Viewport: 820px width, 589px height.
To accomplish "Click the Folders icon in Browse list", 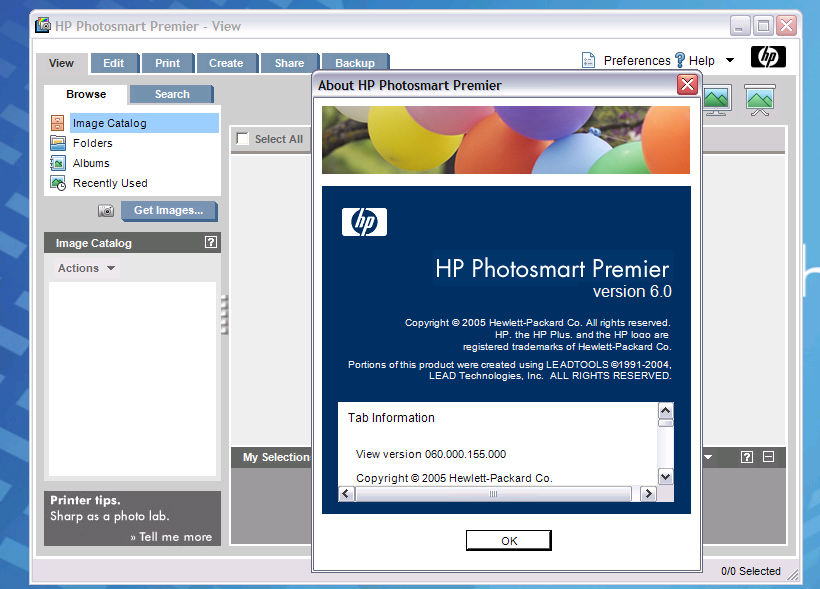I will (58, 143).
